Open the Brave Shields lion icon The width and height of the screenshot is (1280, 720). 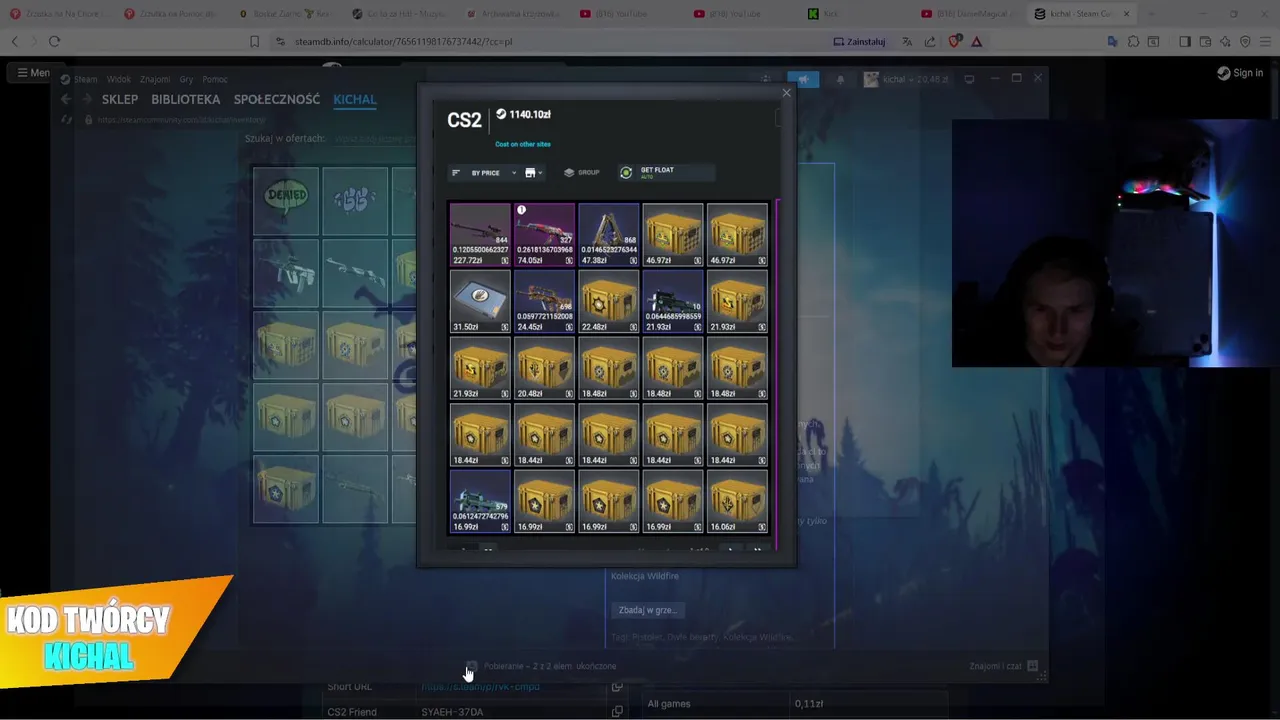[955, 41]
